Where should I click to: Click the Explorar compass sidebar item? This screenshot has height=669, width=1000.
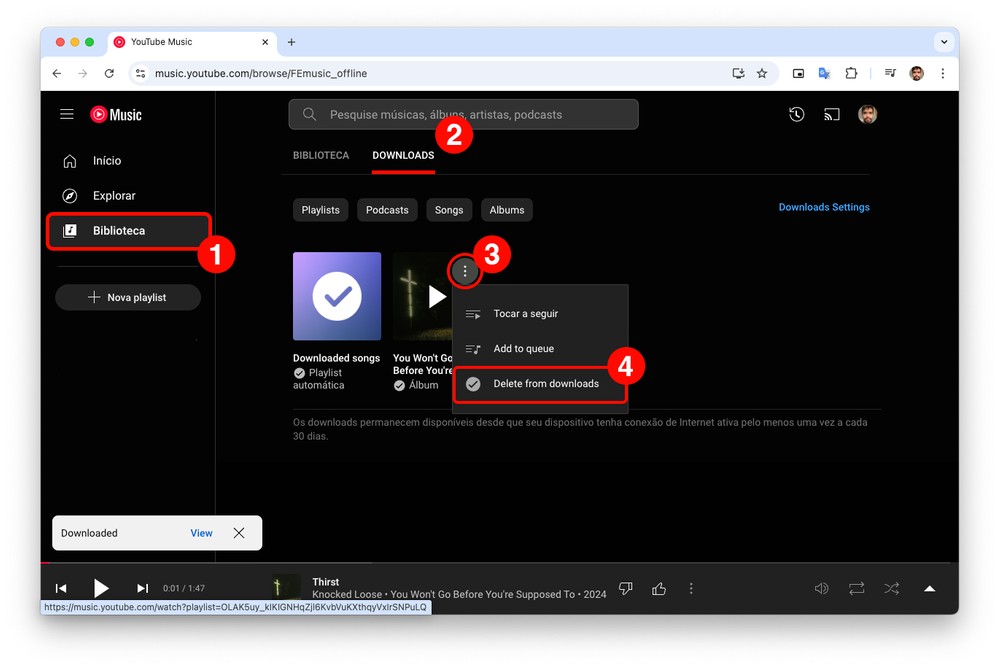click(113, 196)
